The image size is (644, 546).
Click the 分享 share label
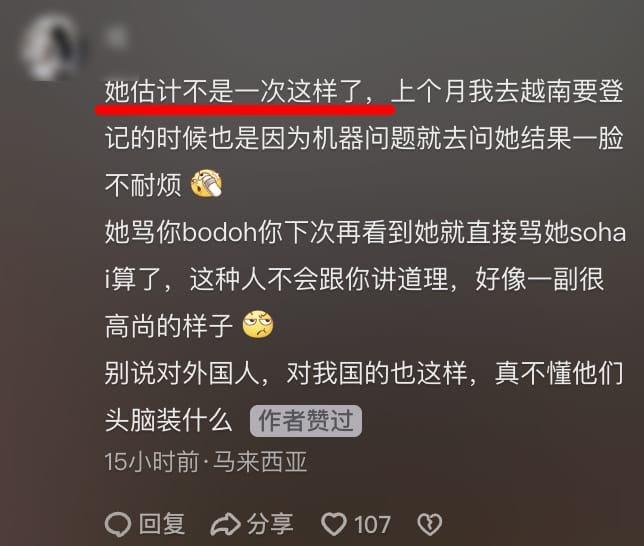coord(270,525)
